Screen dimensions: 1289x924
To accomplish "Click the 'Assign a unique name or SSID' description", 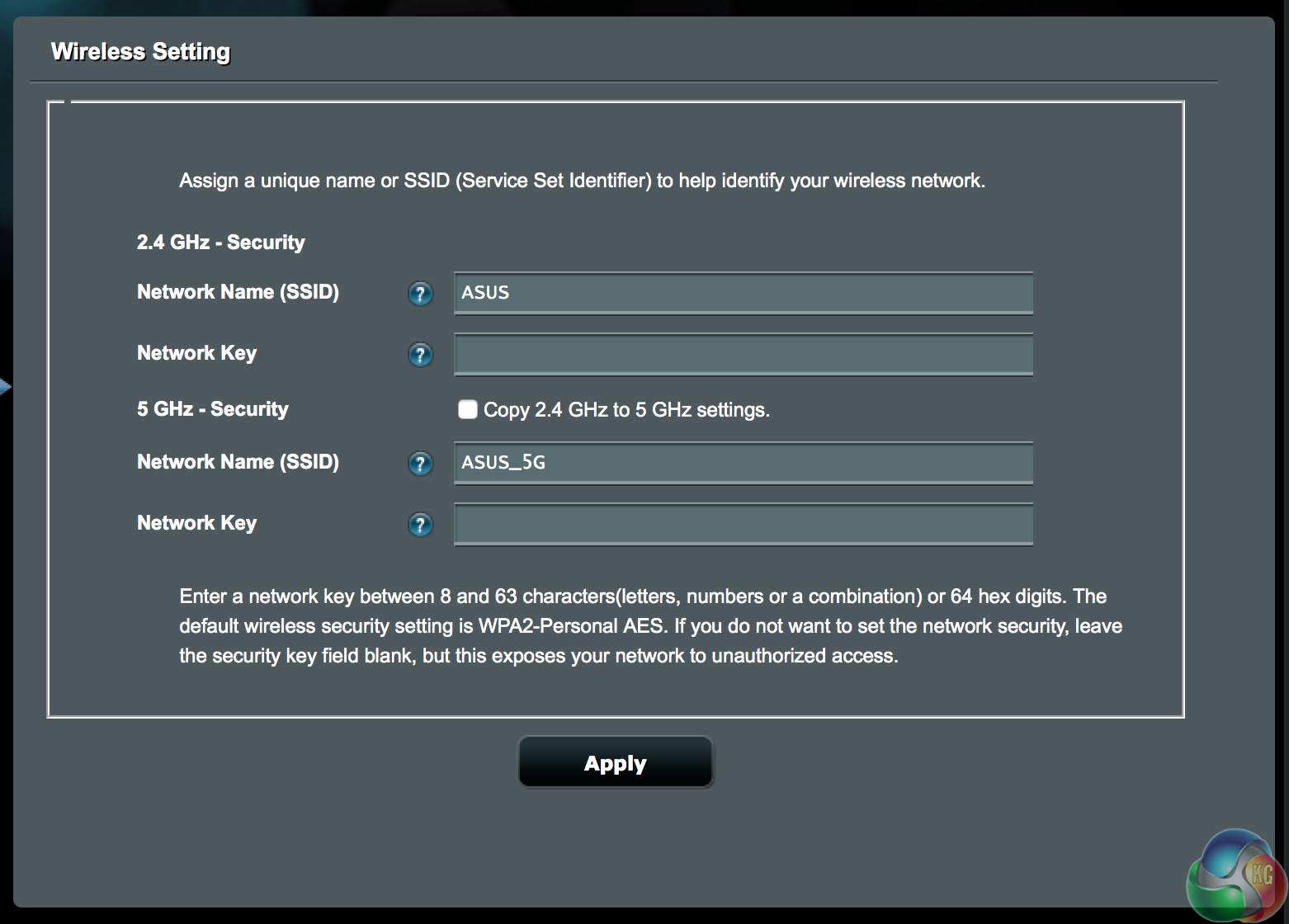I will [582, 181].
